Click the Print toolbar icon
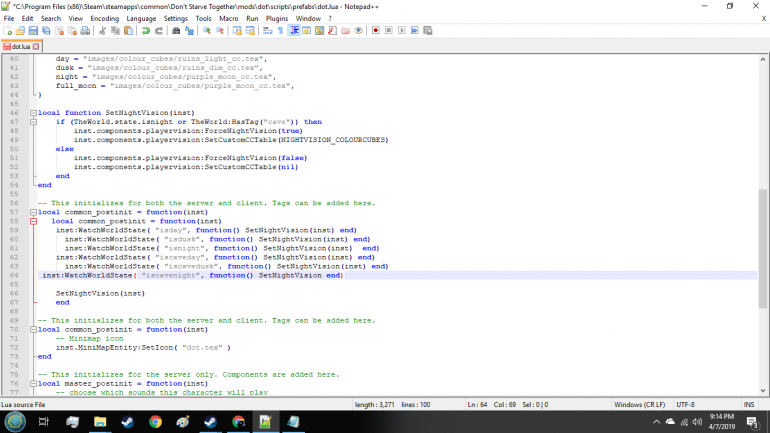The width and height of the screenshot is (770, 433). pyautogui.click(x=85, y=31)
